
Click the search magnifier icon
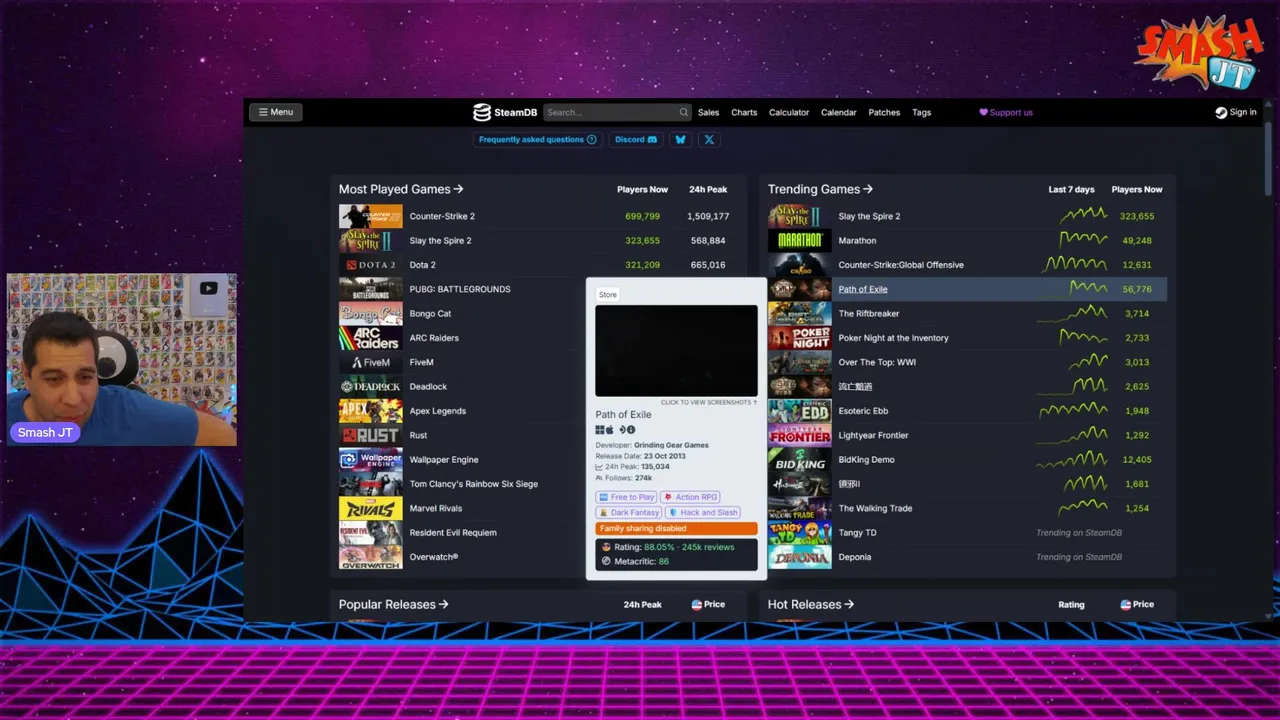click(683, 112)
